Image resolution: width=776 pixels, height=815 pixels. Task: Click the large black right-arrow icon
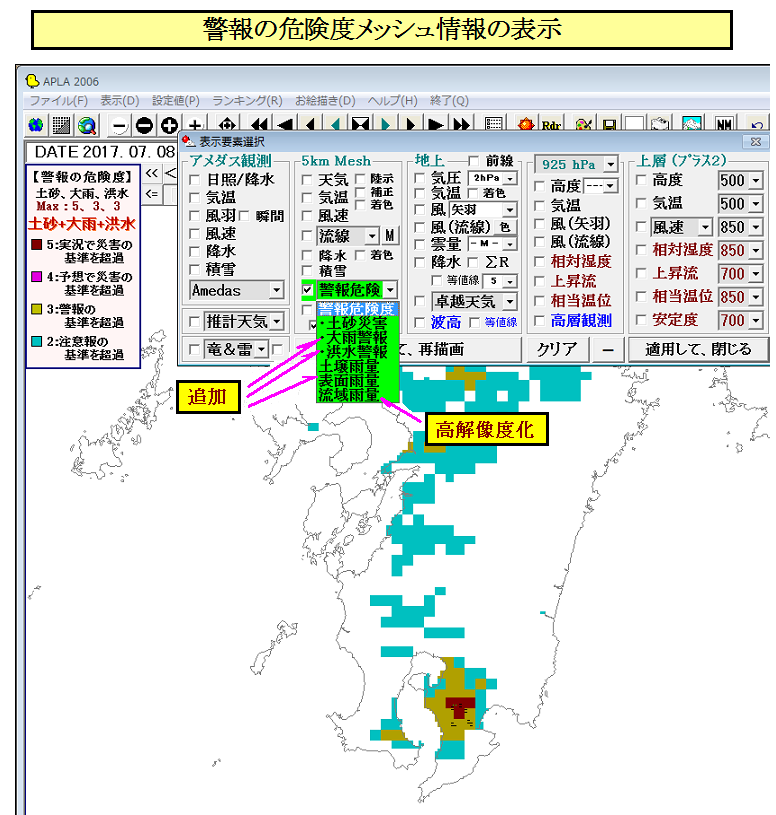pos(436,125)
